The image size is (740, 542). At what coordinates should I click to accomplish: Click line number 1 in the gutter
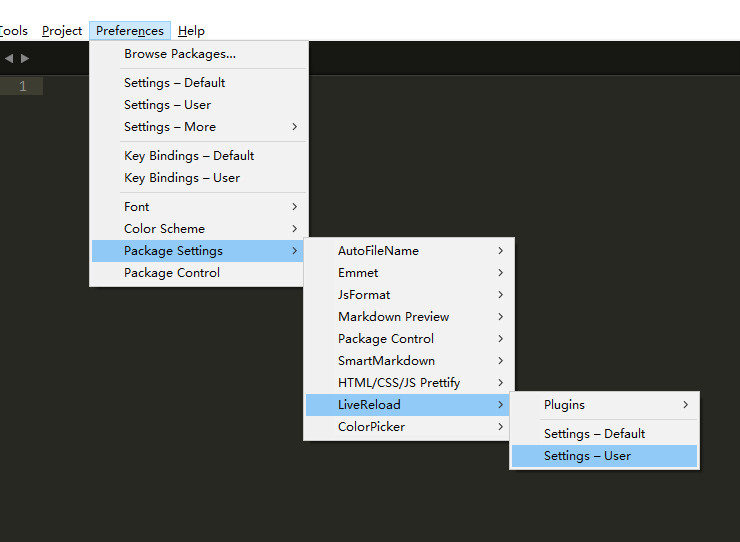point(23,86)
